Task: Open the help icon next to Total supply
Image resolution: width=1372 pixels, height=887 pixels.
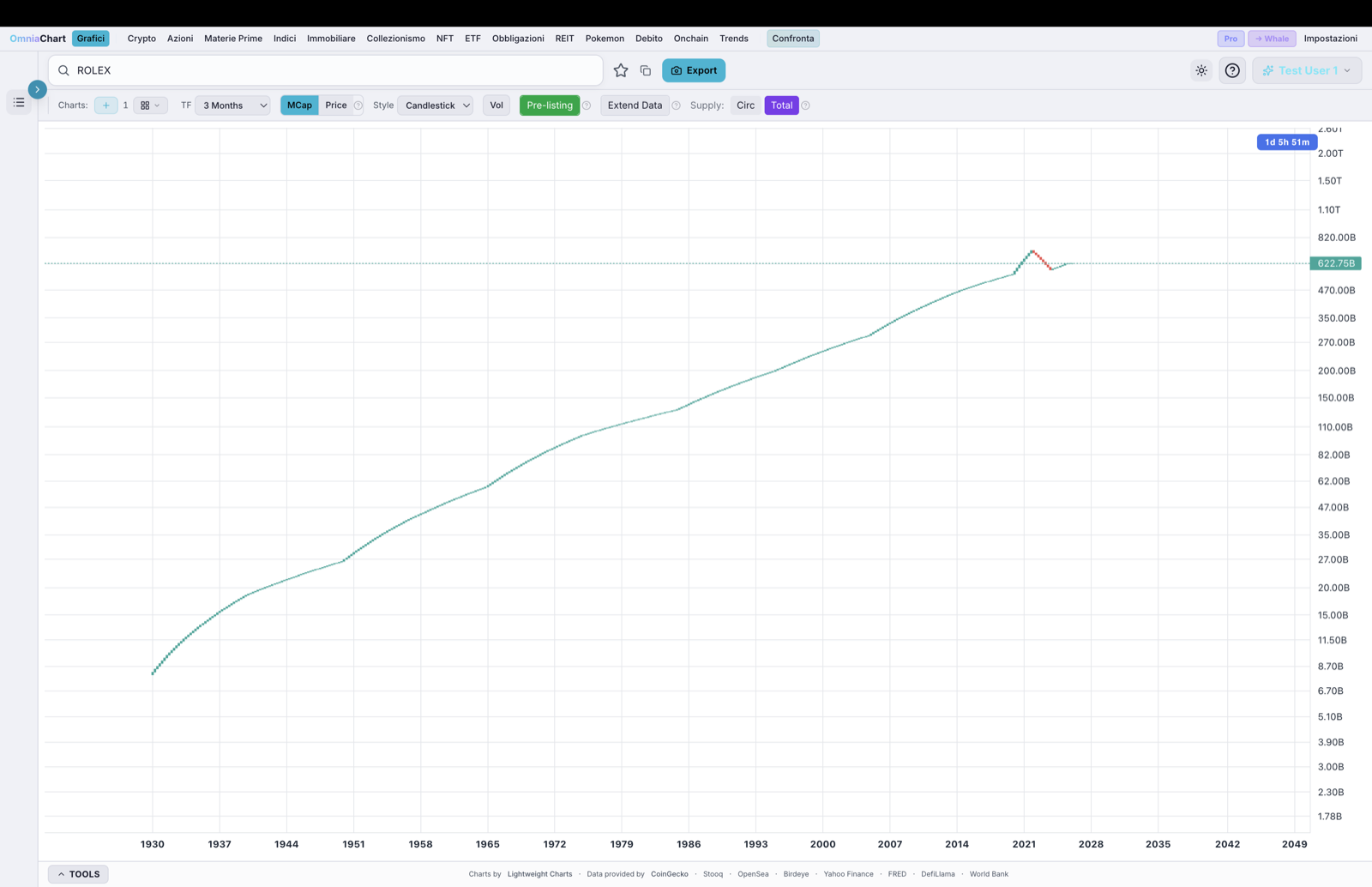Action: (805, 106)
